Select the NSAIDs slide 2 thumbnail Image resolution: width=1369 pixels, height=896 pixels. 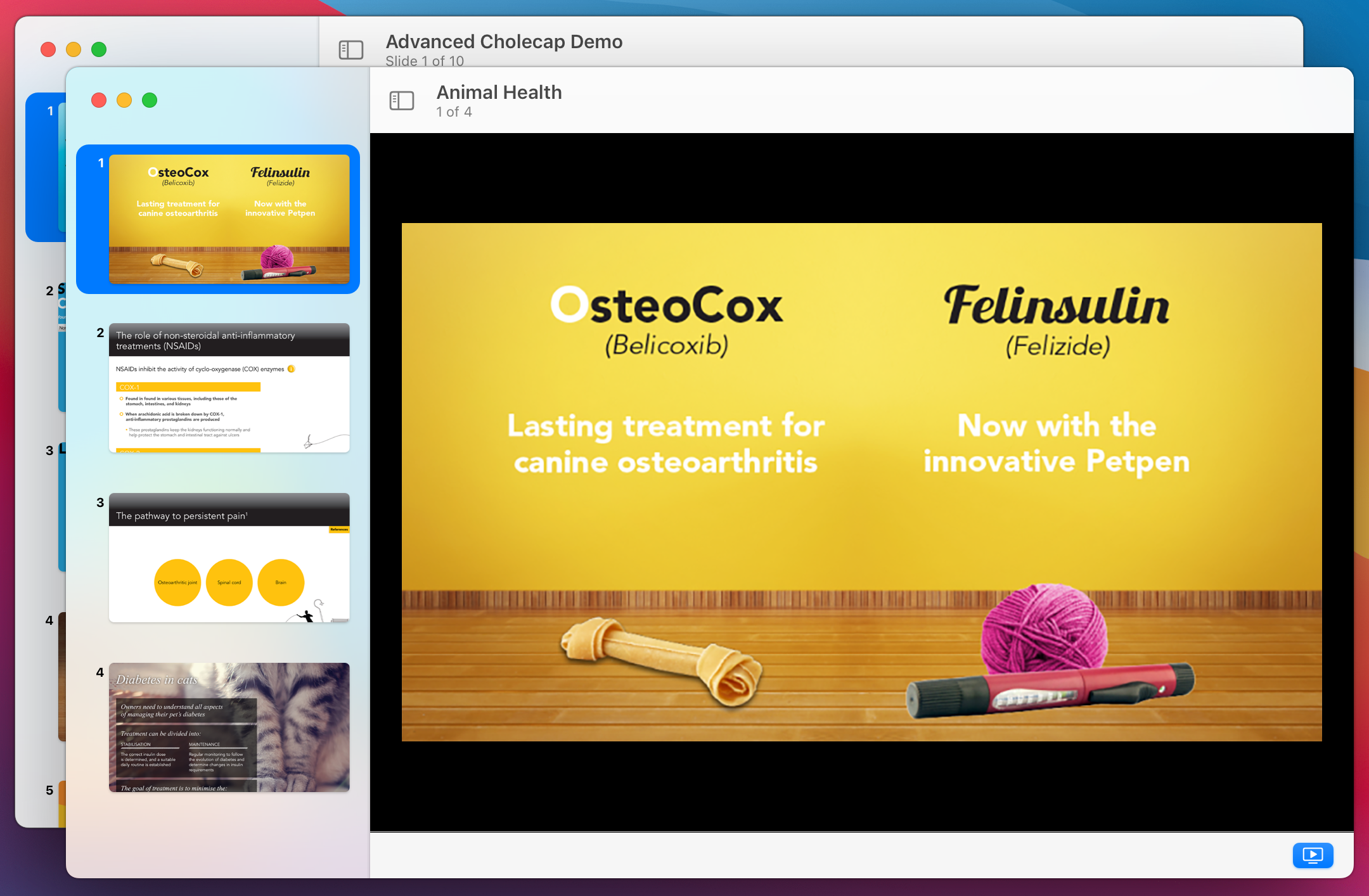229,388
